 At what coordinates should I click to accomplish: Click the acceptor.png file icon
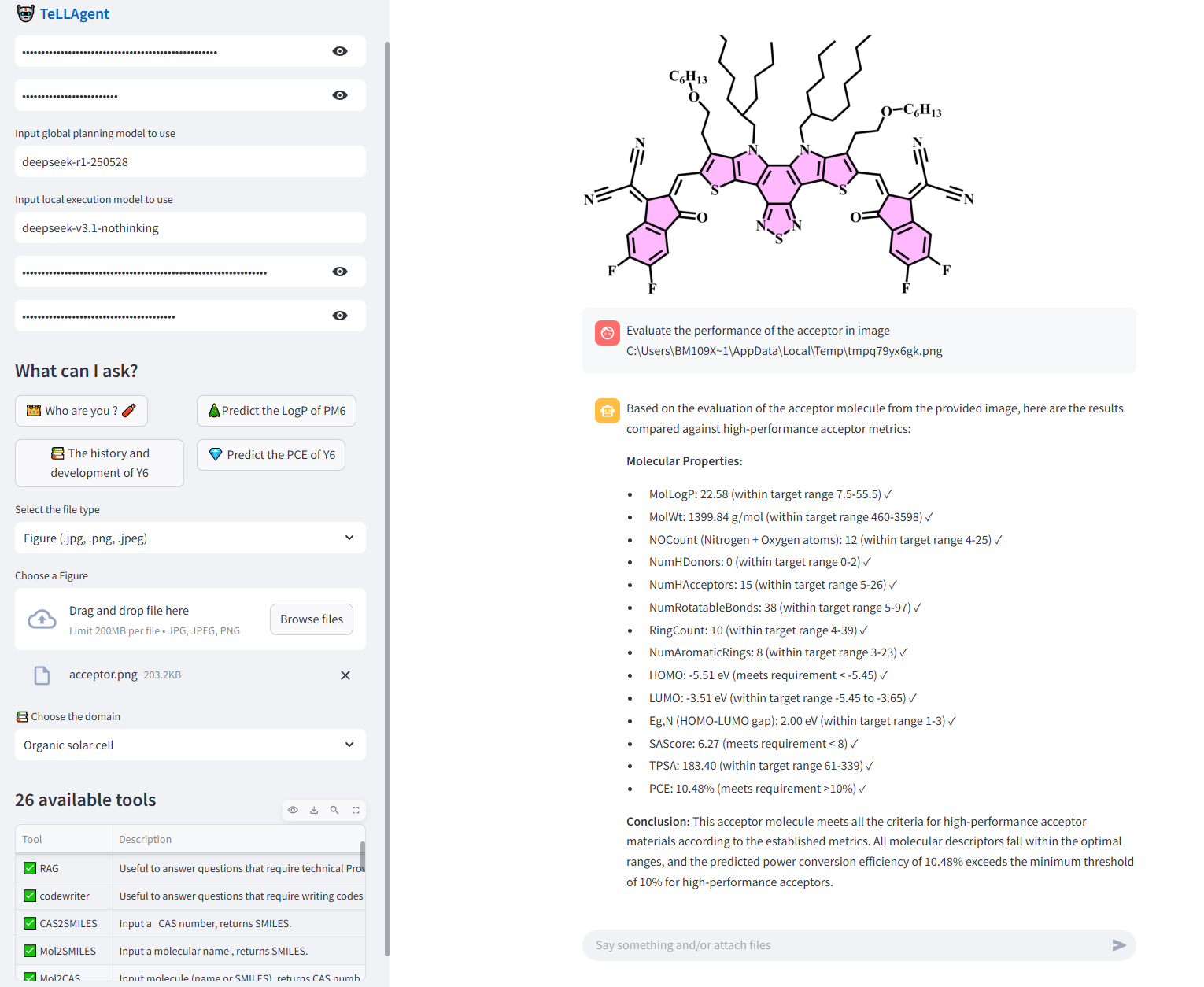point(42,675)
